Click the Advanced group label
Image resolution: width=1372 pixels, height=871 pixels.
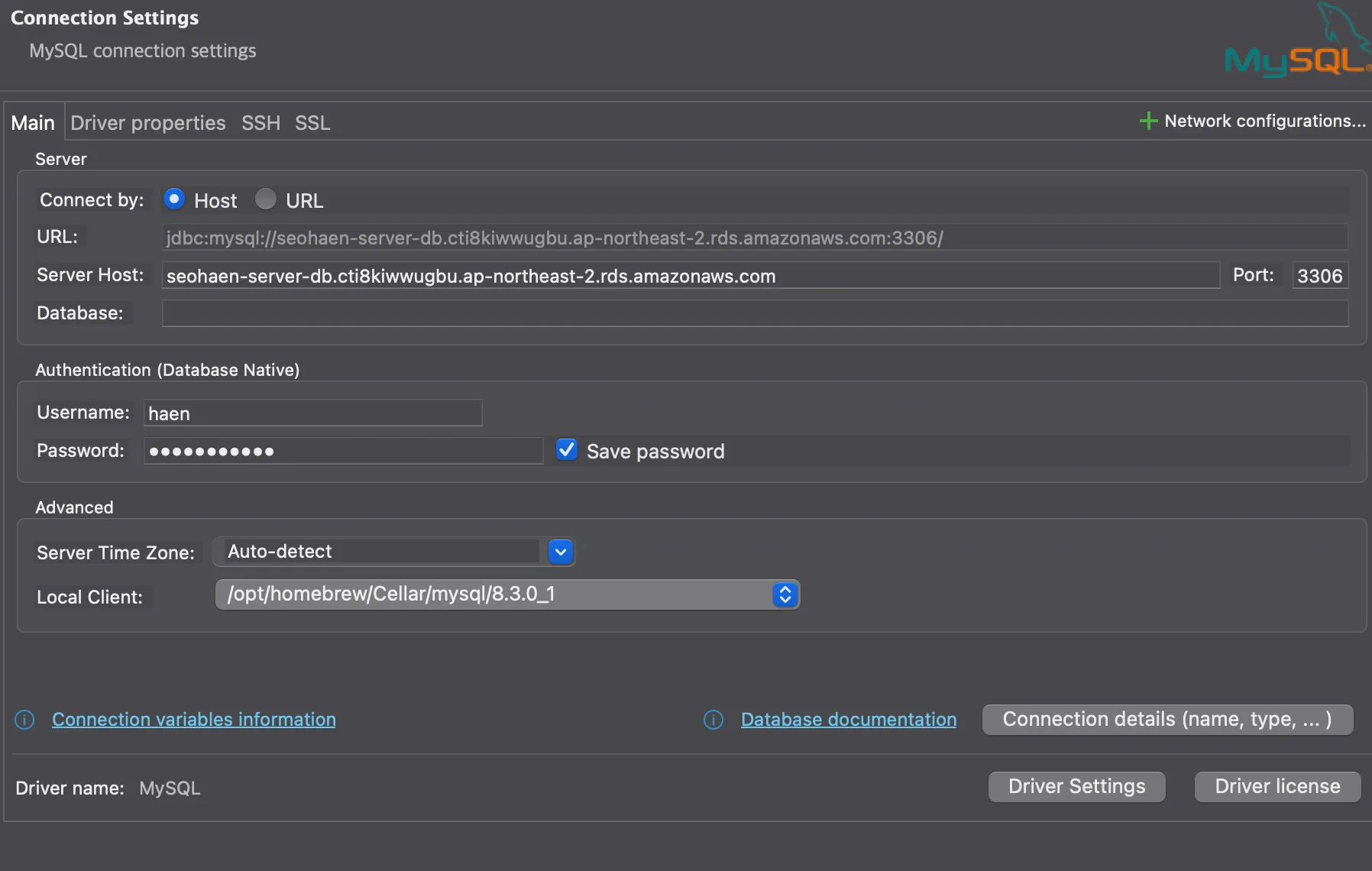coord(74,507)
